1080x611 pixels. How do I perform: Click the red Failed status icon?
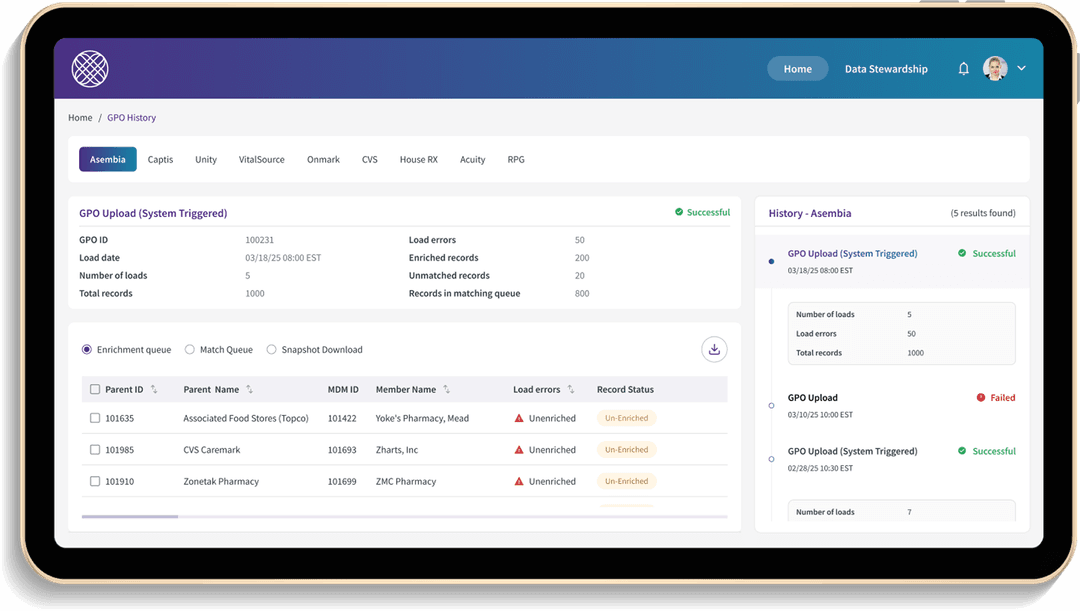[x=980, y=398]
